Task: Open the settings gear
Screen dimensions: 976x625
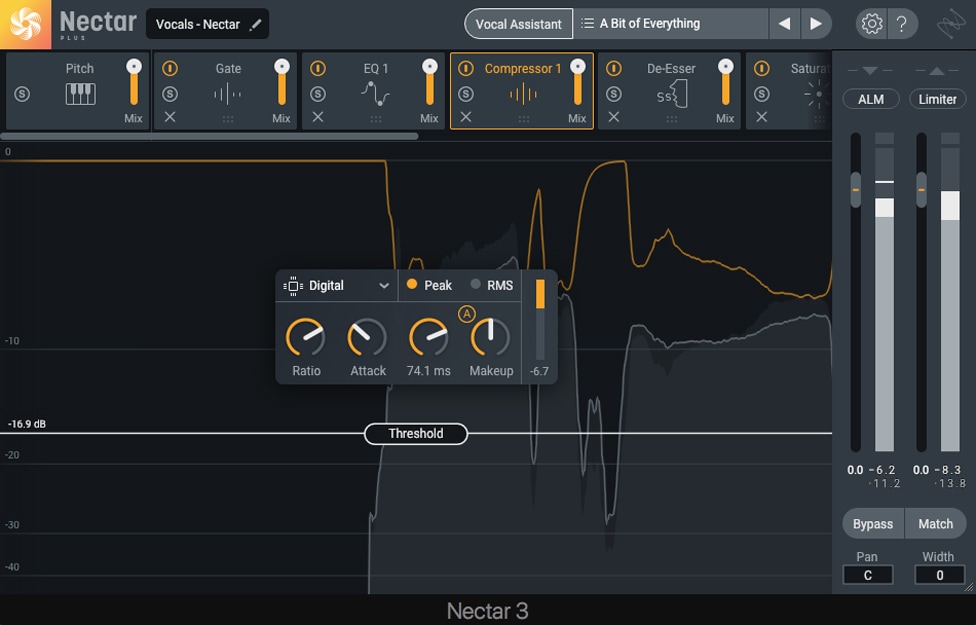Action: [871, 24]
